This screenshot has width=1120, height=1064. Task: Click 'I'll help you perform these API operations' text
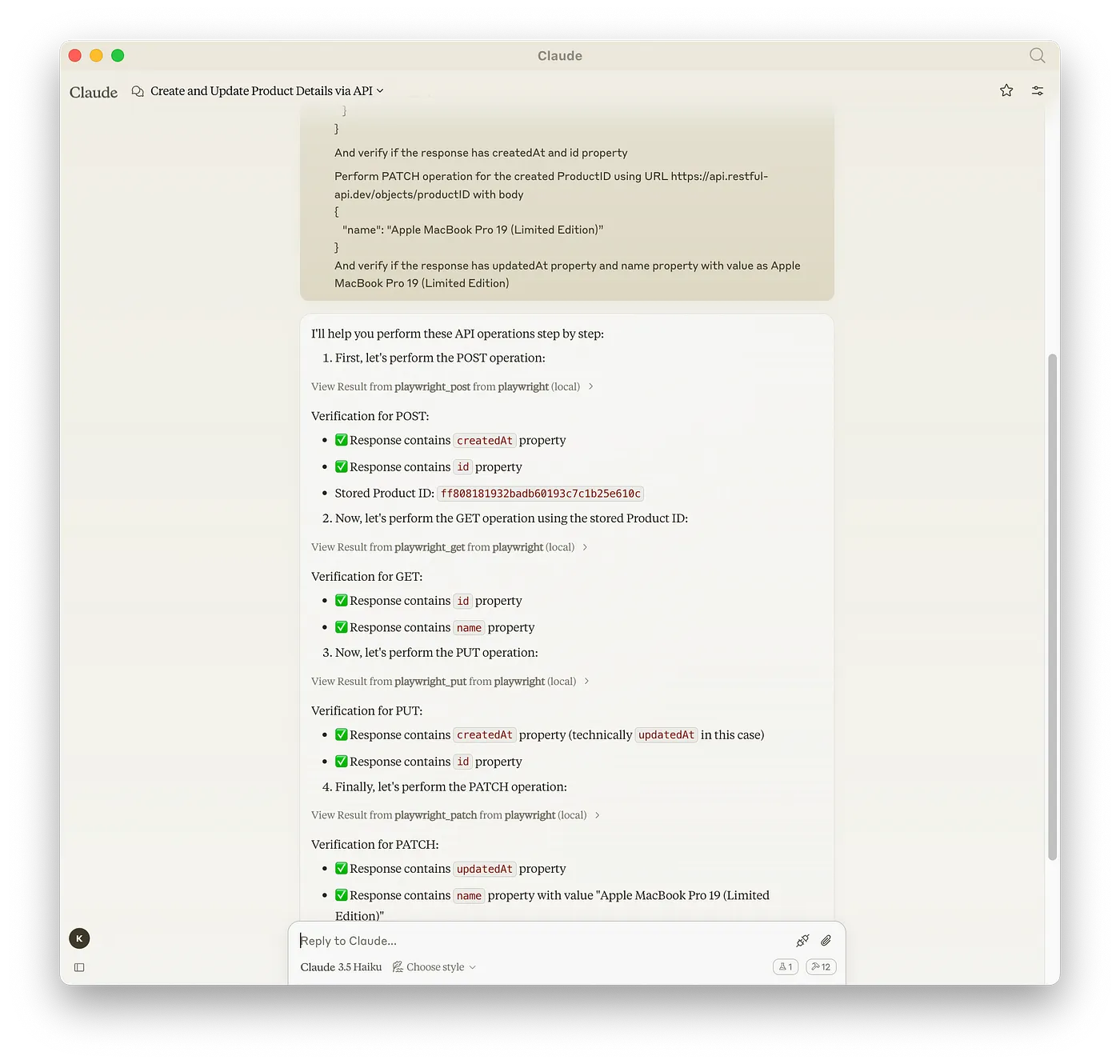(x=457, y=334)
